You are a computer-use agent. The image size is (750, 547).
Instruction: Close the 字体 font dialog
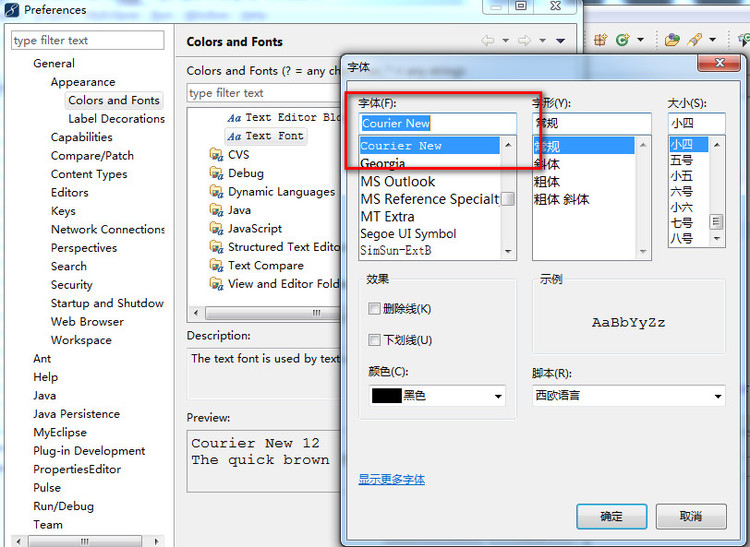719,63
